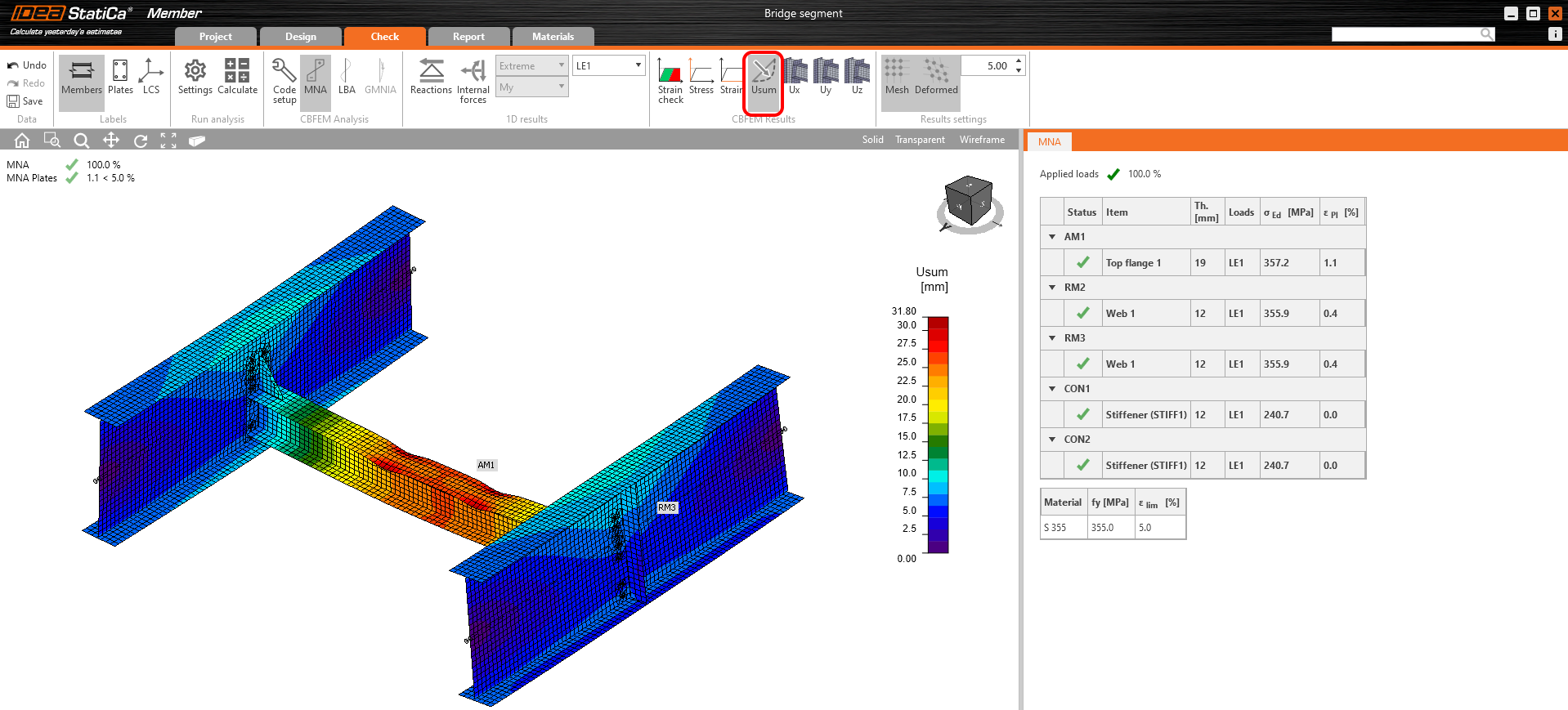The height and width of the screenshot is (710, 1568).
Task: Display the Stress result plot
Action: pyautogui.click(x=701, y=77)
